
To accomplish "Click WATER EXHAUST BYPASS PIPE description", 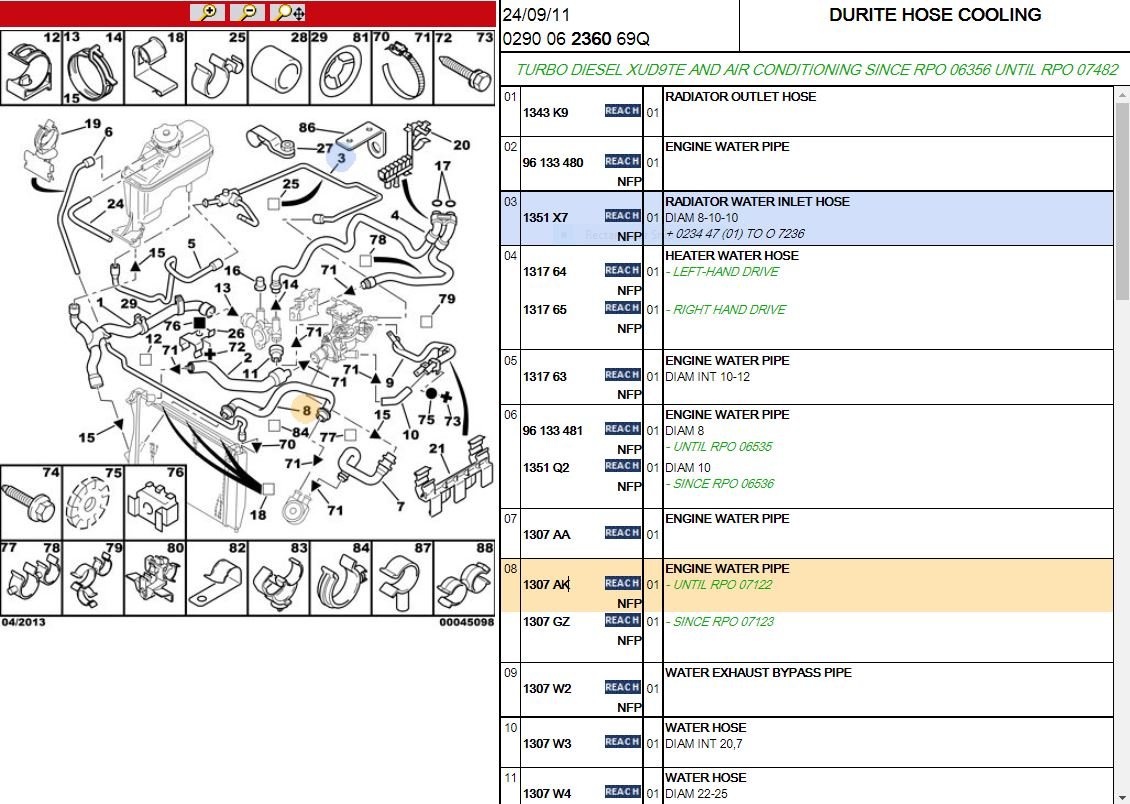I will [758, 673].
